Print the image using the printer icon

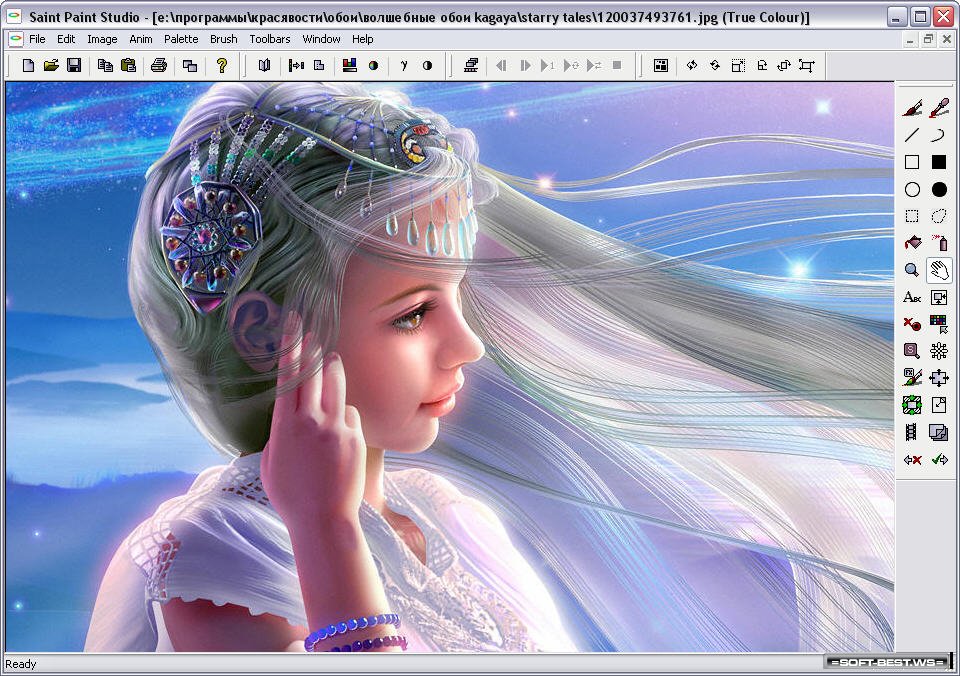[x=159, y=66]
